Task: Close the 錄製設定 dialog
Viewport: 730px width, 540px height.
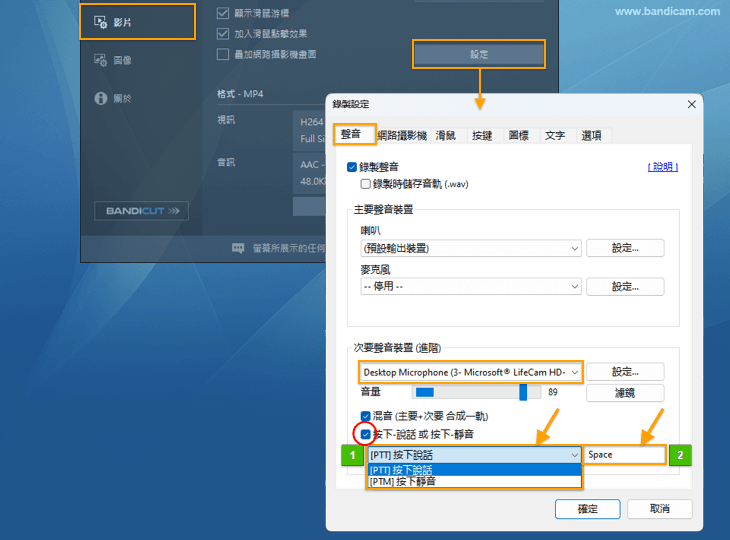Action: coord(691,104)
